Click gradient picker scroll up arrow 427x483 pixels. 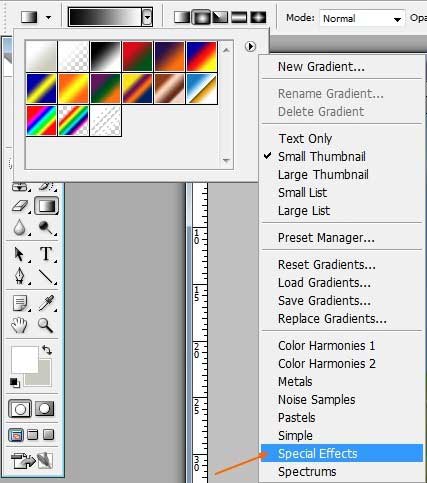click(x=226, y=50)
